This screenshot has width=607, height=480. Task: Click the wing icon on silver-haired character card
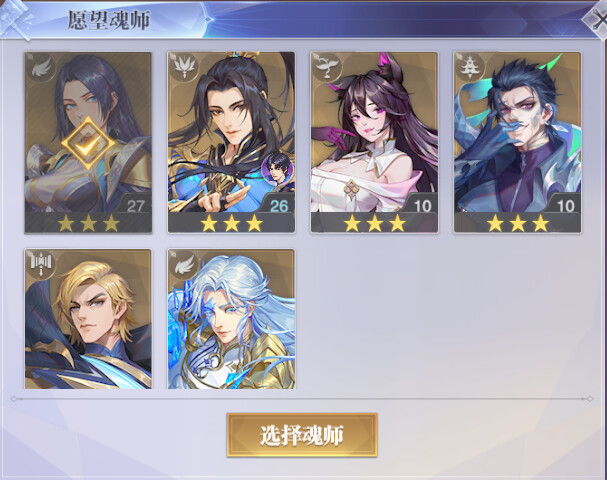(x=184, y=265)
